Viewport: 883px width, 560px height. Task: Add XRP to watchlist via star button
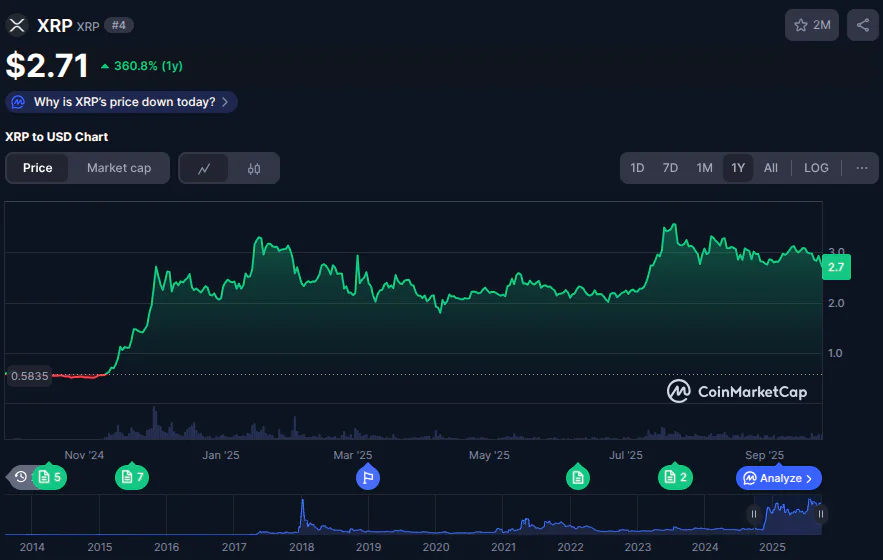[x=811, y=25]
